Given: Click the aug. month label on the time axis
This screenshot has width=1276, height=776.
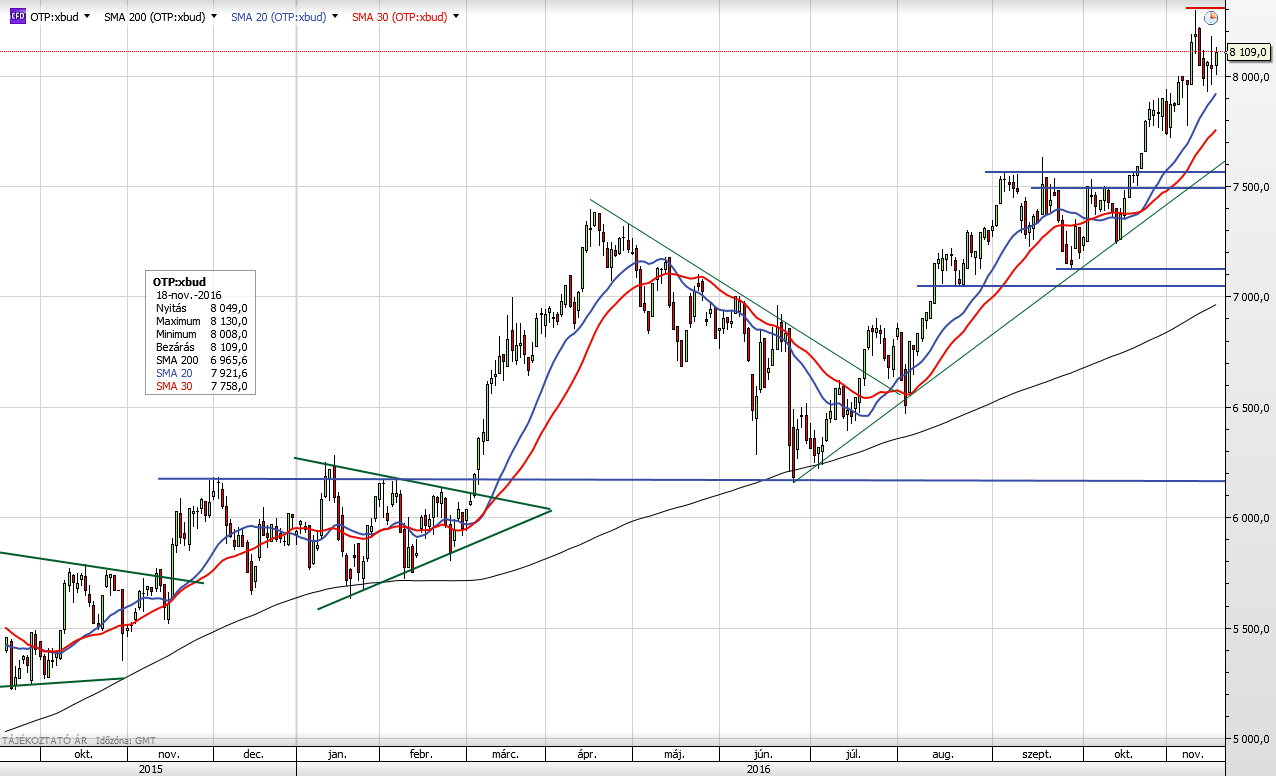Looking at the screenshot, I should click(x=943, y=754).
